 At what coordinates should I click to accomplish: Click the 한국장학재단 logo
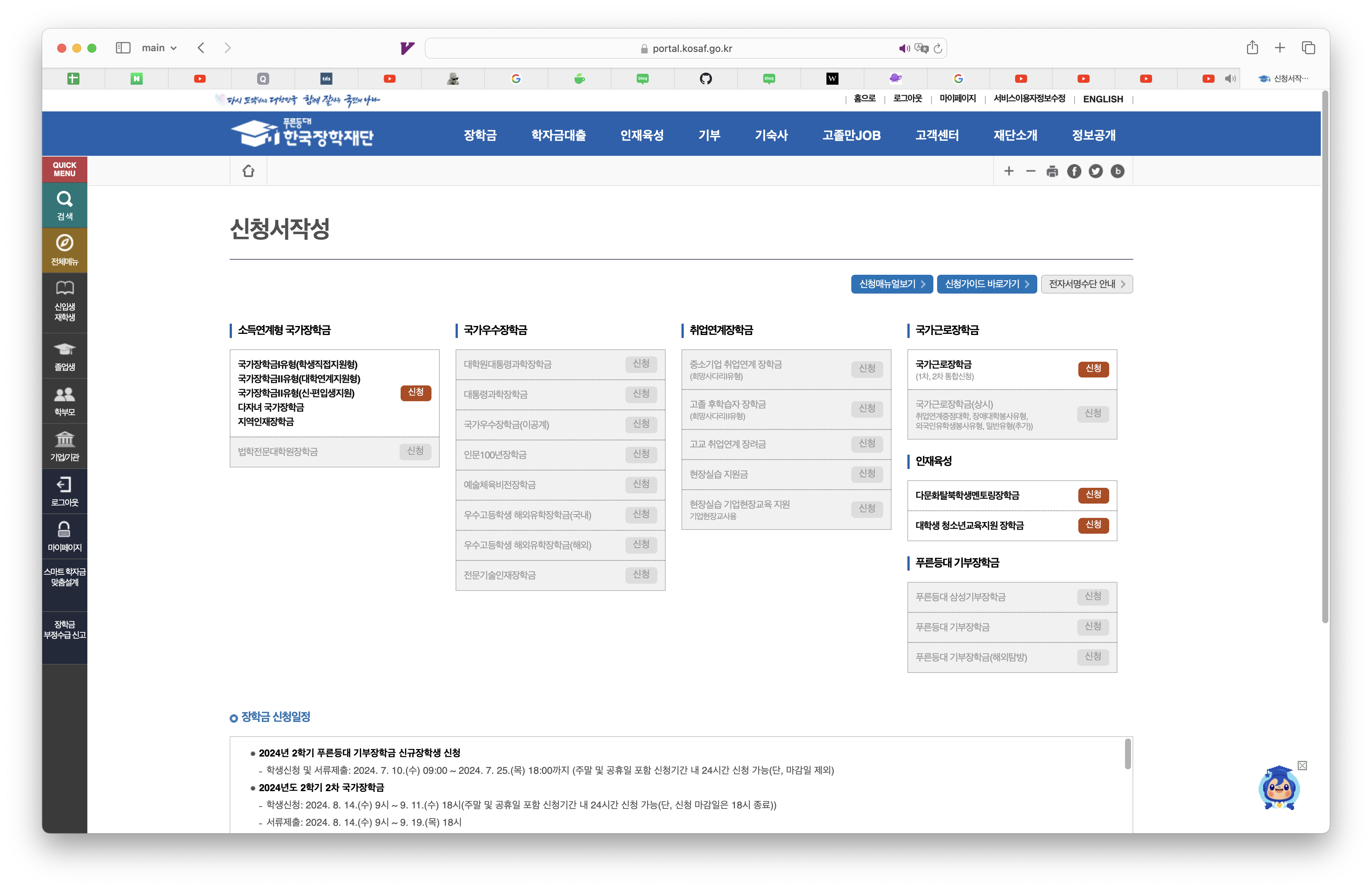(x=303, y=133)
